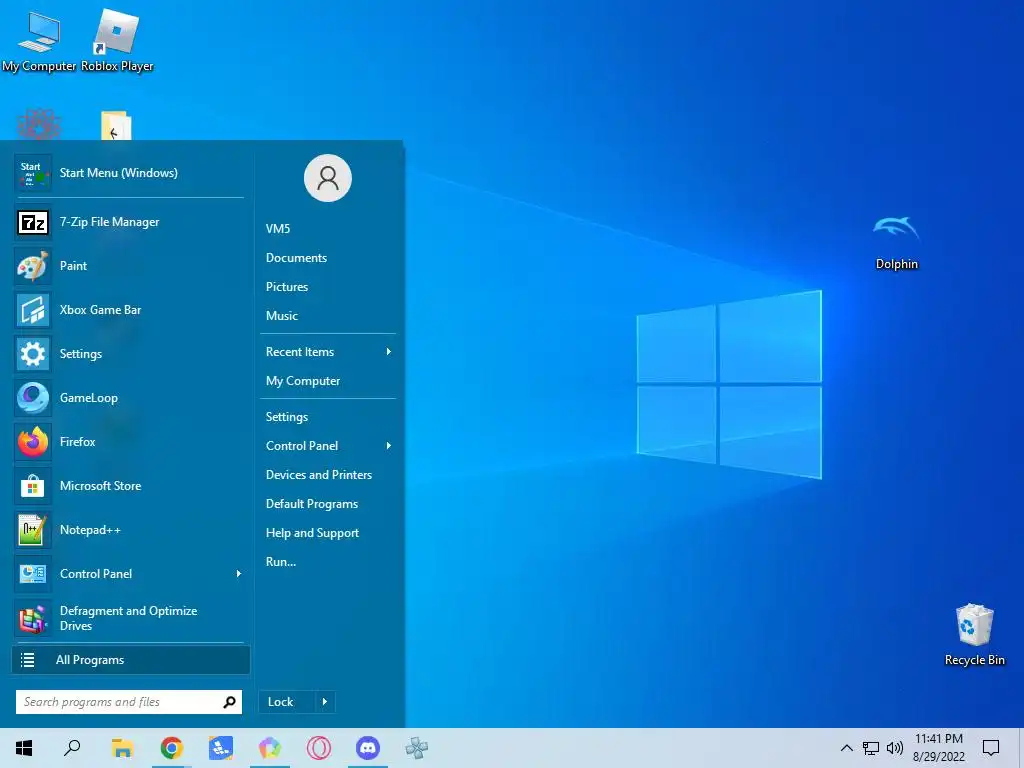Click Show desktop sliver at taskbar end

coord(1021,748)
